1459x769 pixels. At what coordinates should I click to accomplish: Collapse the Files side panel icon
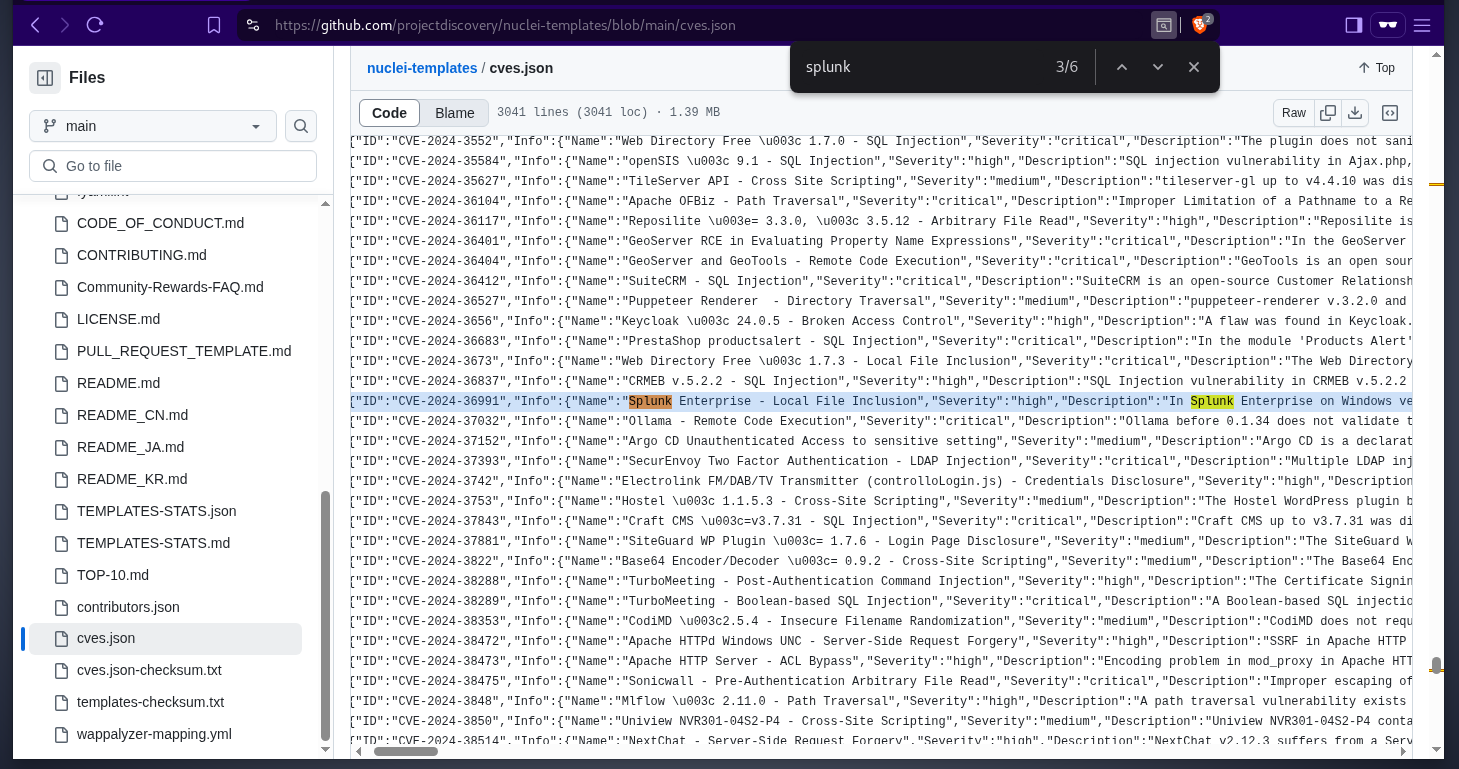(x=44, y=78)
